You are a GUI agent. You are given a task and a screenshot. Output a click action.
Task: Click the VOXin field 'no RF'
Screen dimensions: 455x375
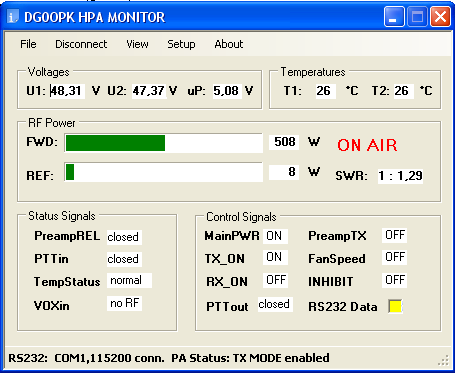(124, 303)
